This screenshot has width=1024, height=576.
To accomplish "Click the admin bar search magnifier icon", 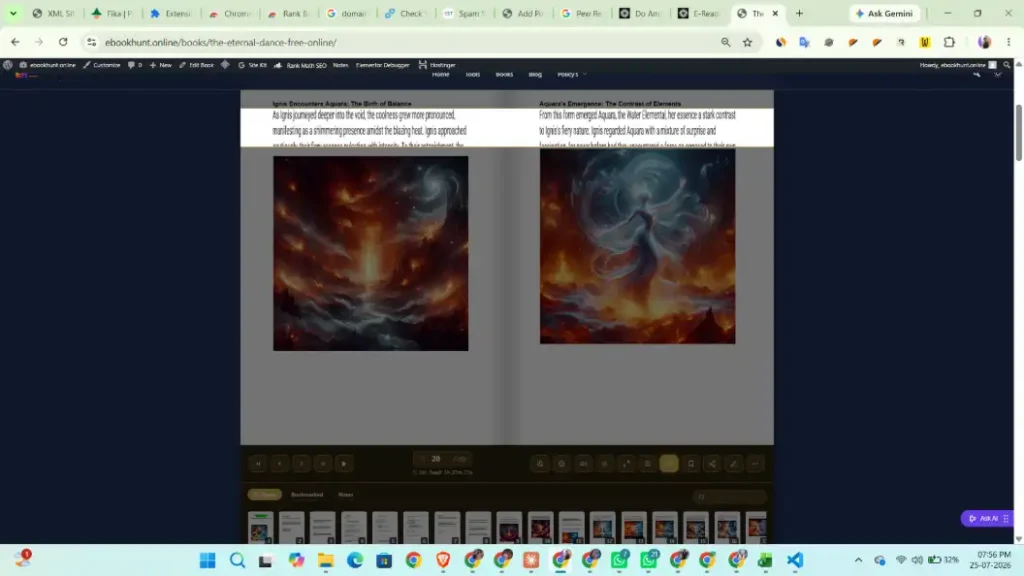I will [1006, 65].
